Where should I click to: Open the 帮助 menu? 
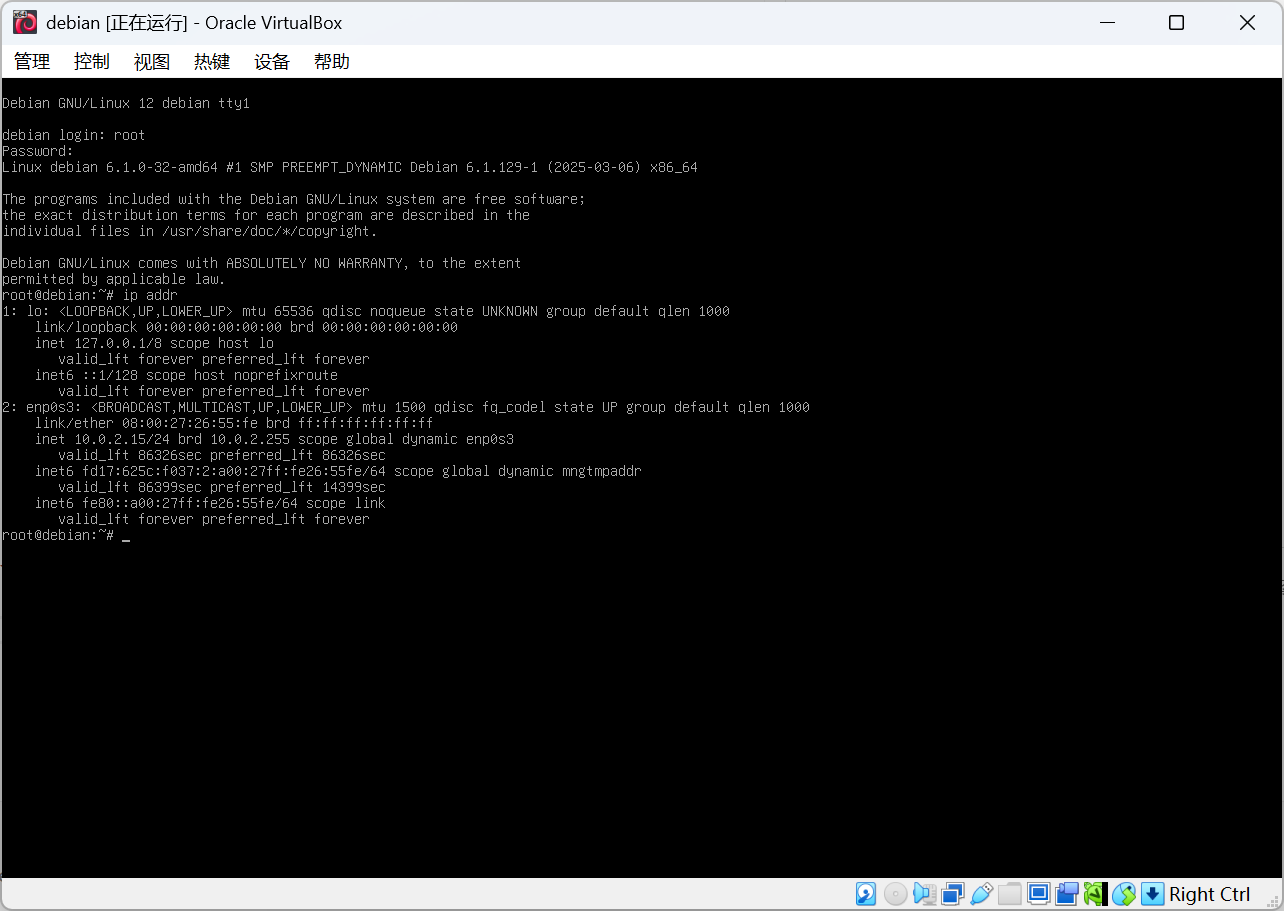pyautogui.click(x=332, y=62)
